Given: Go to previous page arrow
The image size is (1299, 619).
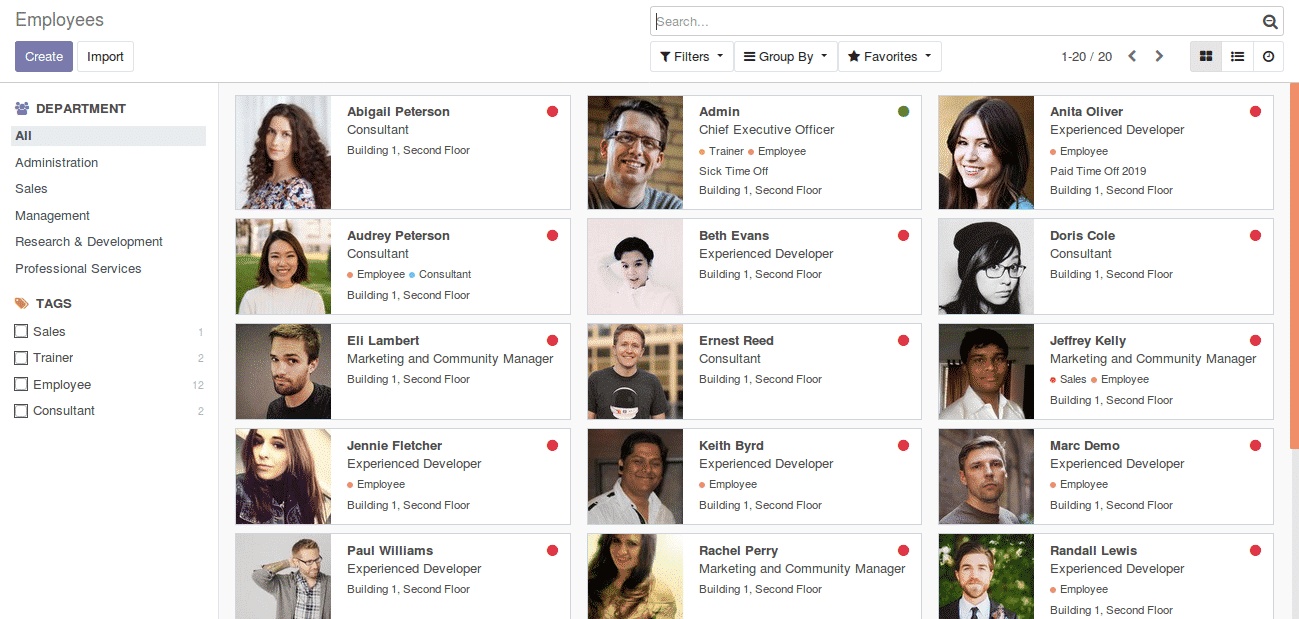Looking at the screenshot, I should pyautogui.click(x=1132, y=57).
